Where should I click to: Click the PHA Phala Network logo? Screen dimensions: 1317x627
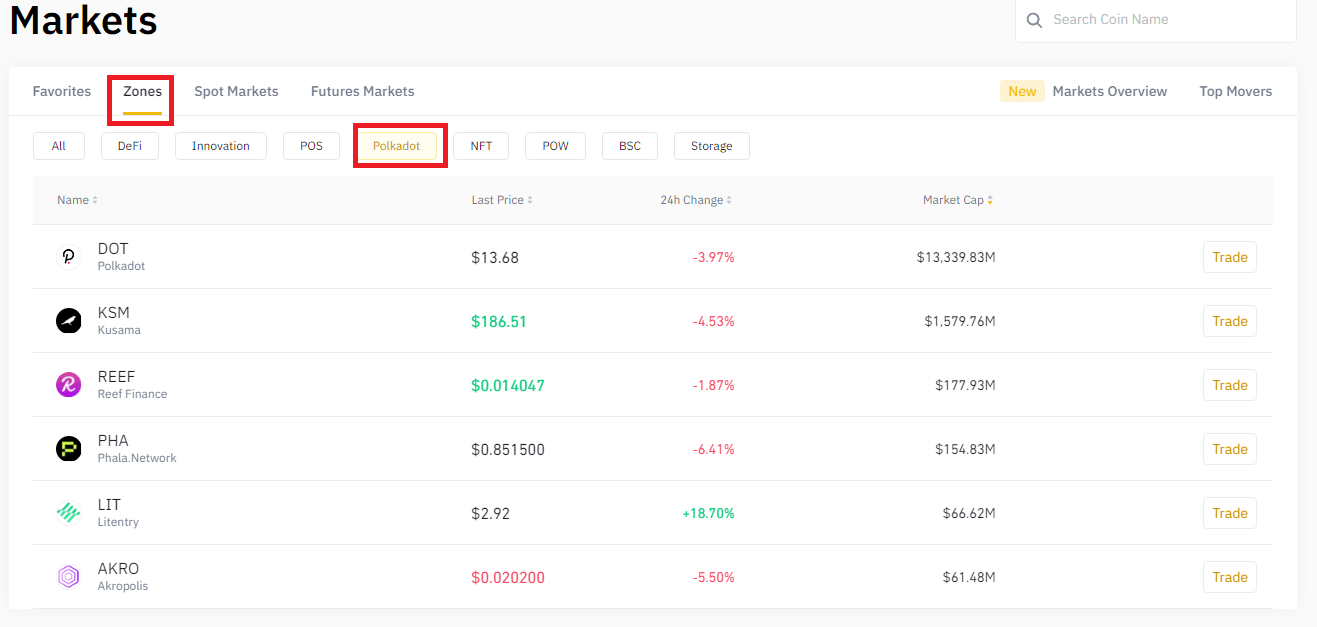click(x=68, y=449)
